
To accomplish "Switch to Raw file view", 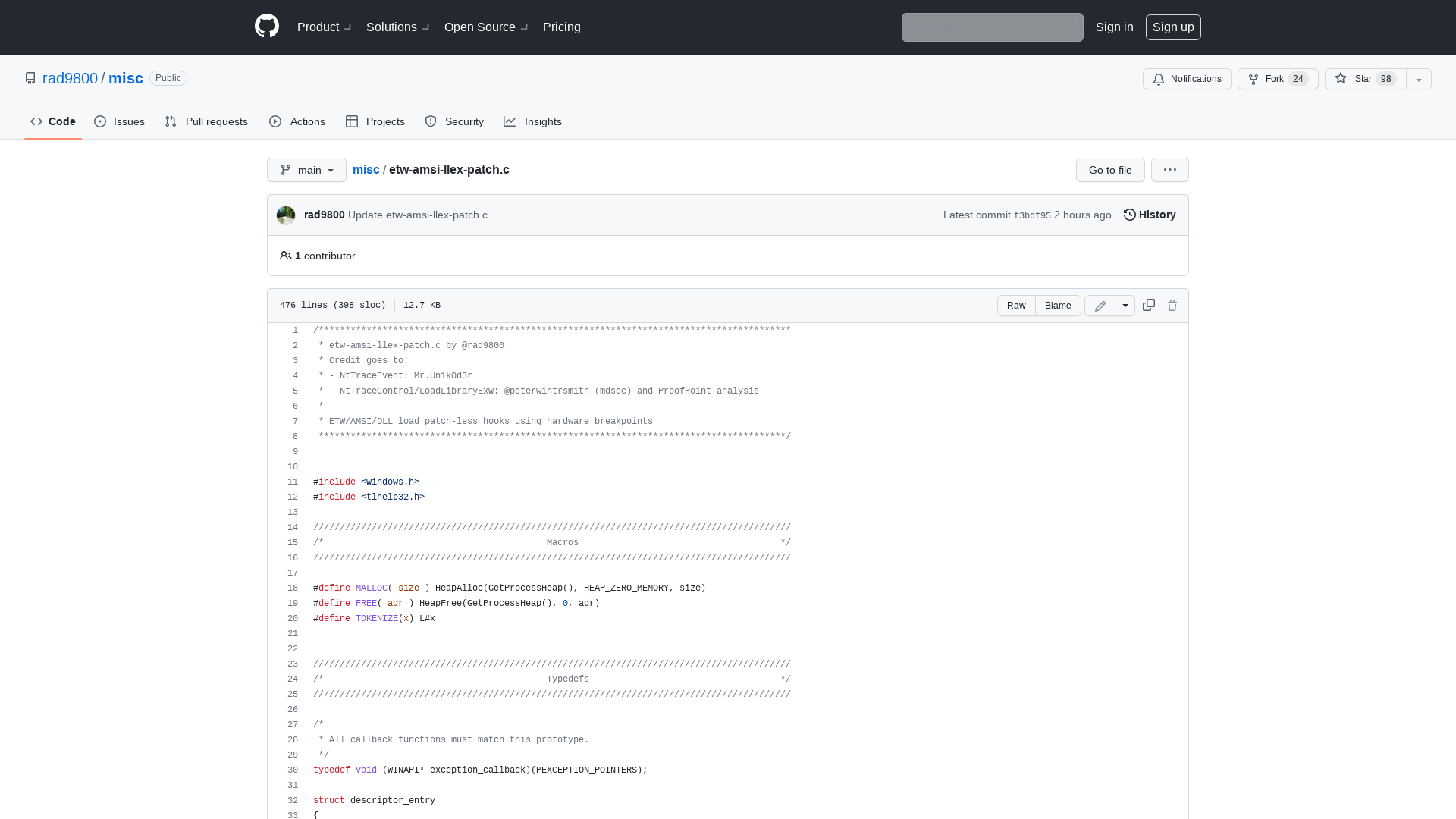I will point(1016,306).
